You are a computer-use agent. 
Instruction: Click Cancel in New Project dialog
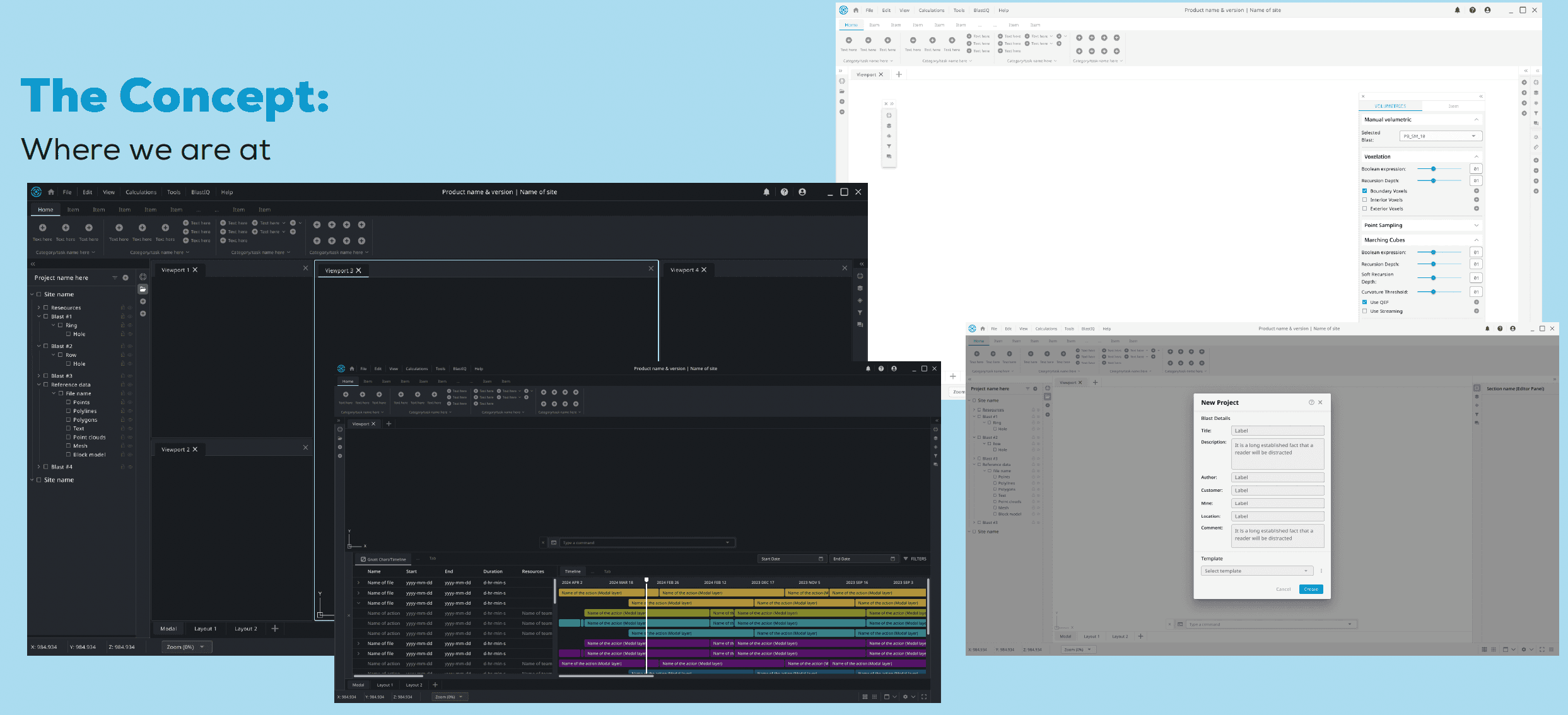(x=1283, y=590)
